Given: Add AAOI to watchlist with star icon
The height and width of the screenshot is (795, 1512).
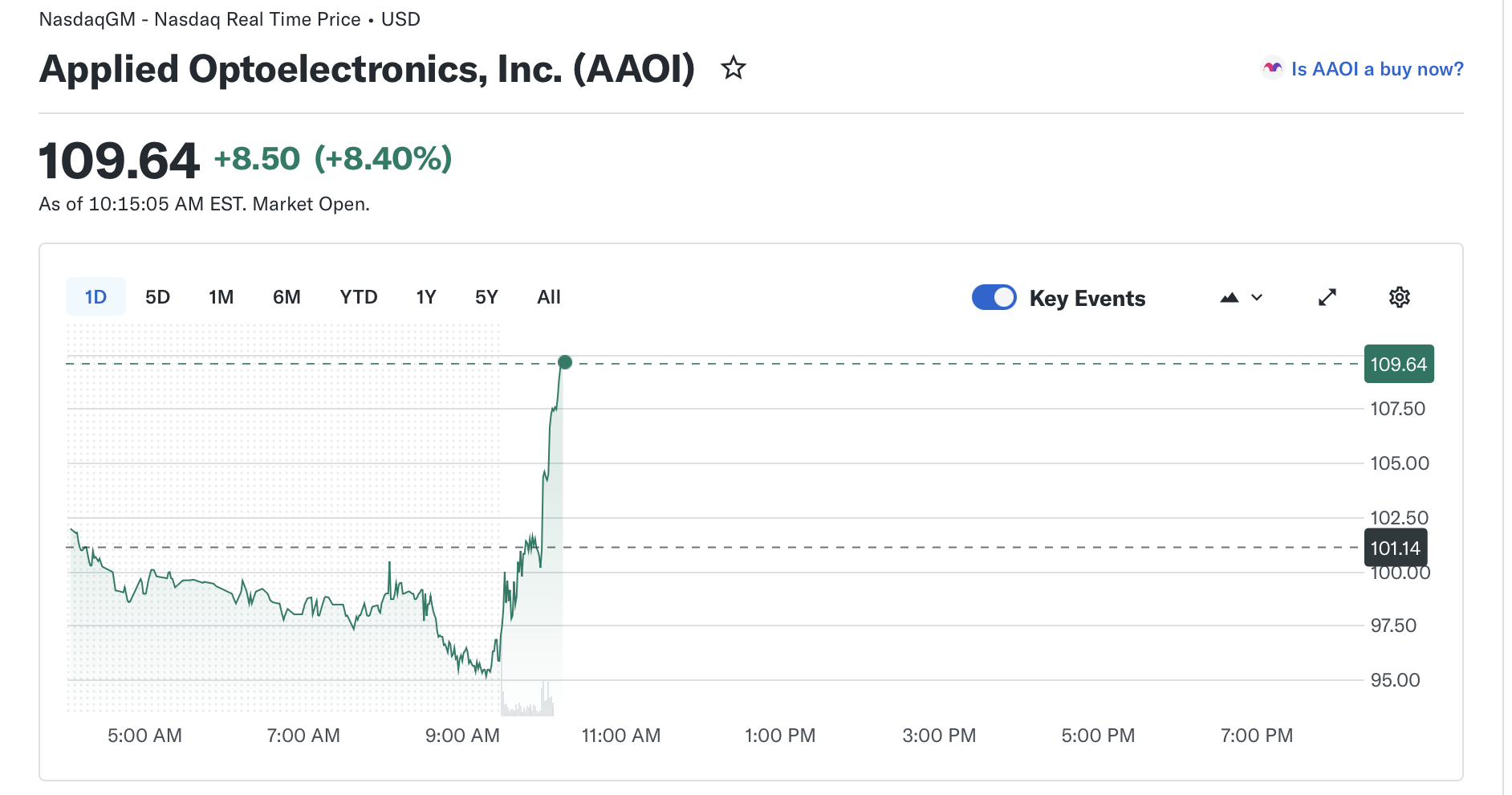Looking at the screenshot, I should (x=733, y=68).
